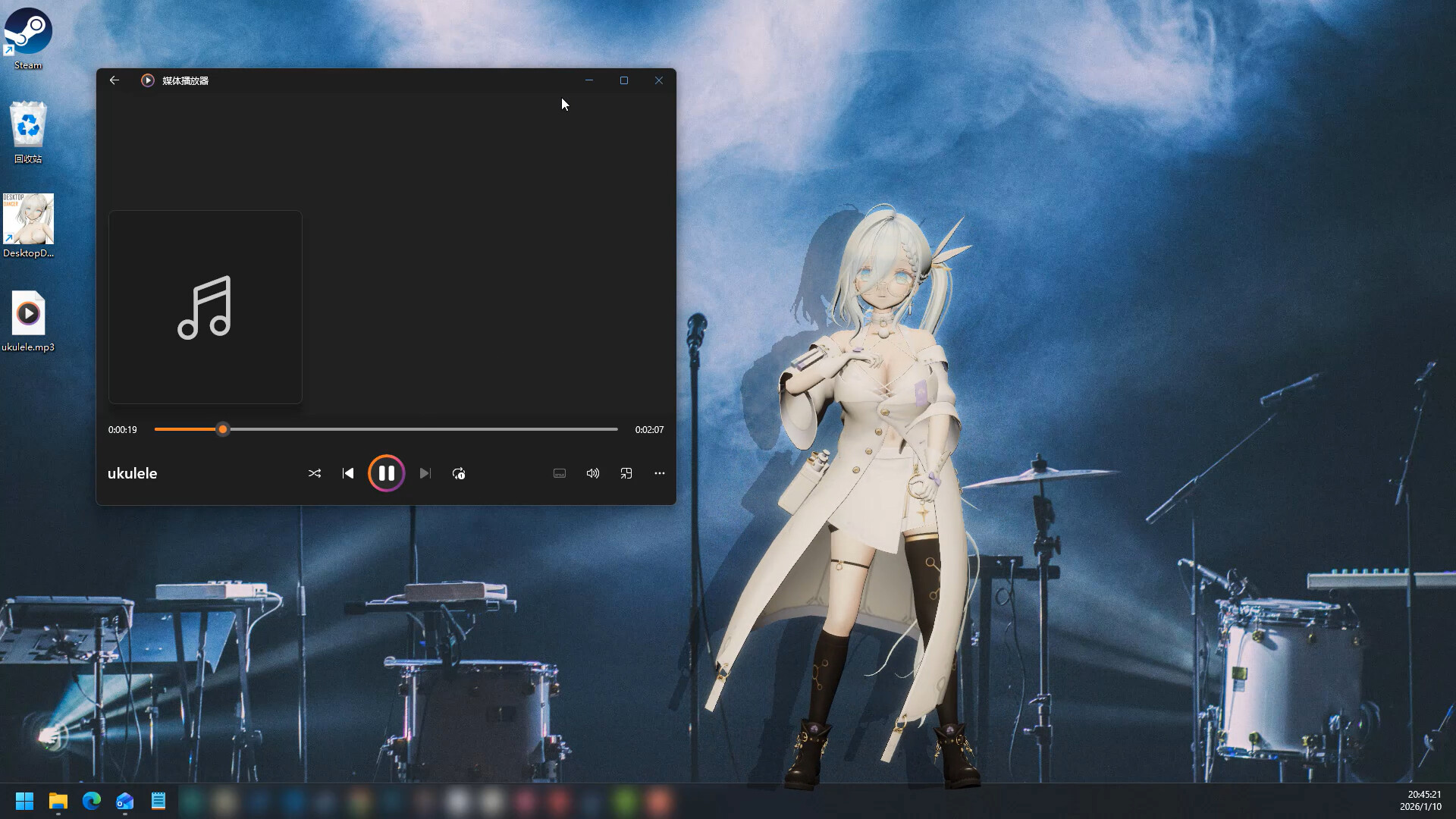1456x819 pixels.
Task: Toggle repeat mode for the current track
Action: pyautogui.click(x=459, y=472)
